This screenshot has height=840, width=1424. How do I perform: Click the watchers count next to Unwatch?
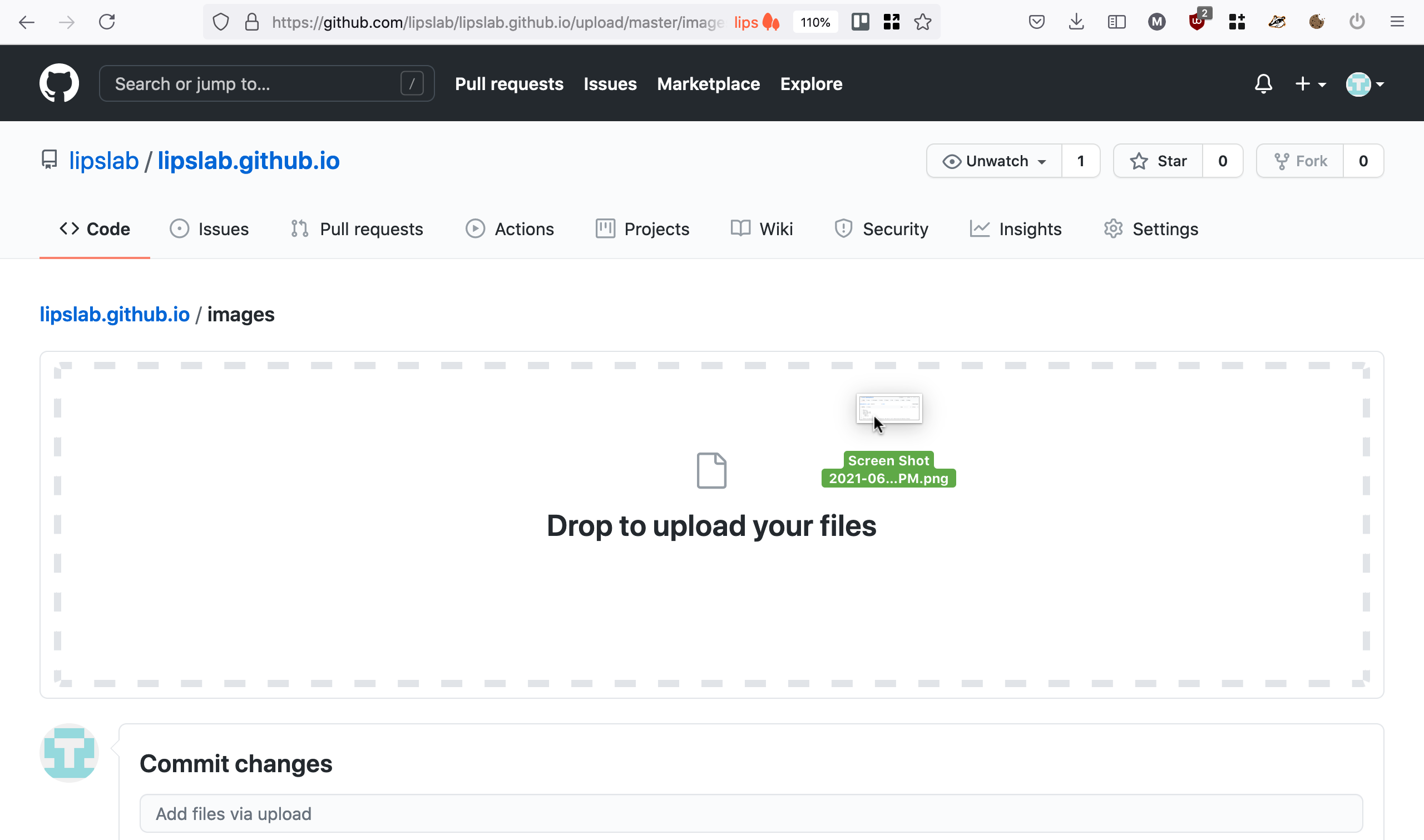(1081, 161)
